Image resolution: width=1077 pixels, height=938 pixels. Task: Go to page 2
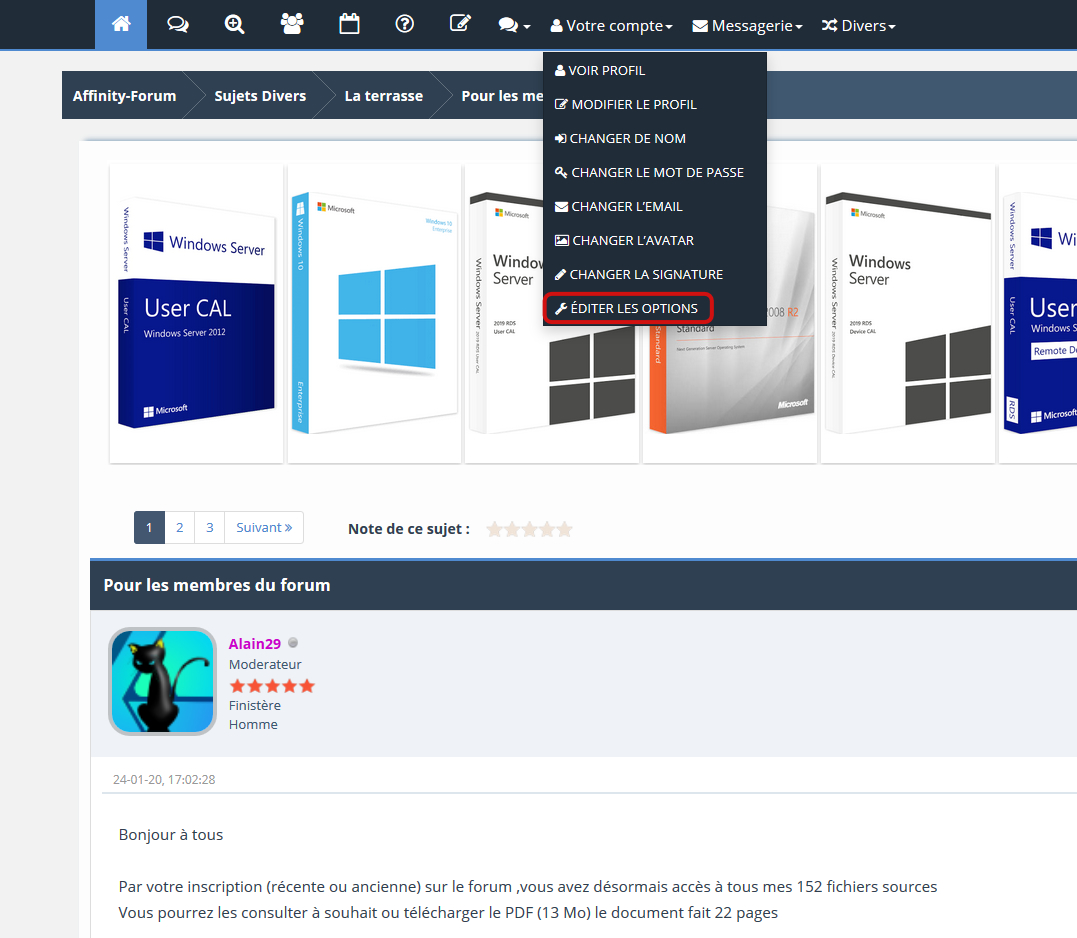tap(179, 527)
